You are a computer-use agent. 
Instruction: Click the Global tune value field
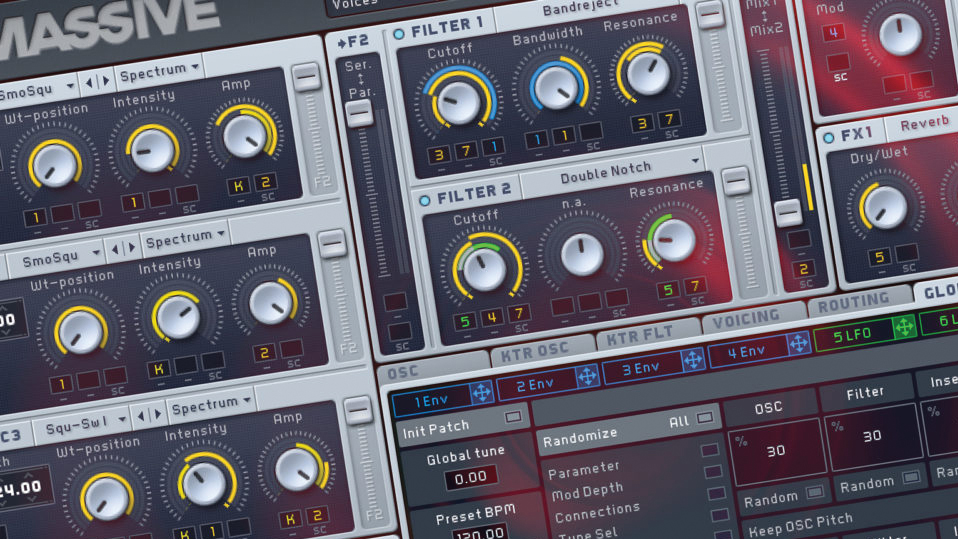coord(470,477)
